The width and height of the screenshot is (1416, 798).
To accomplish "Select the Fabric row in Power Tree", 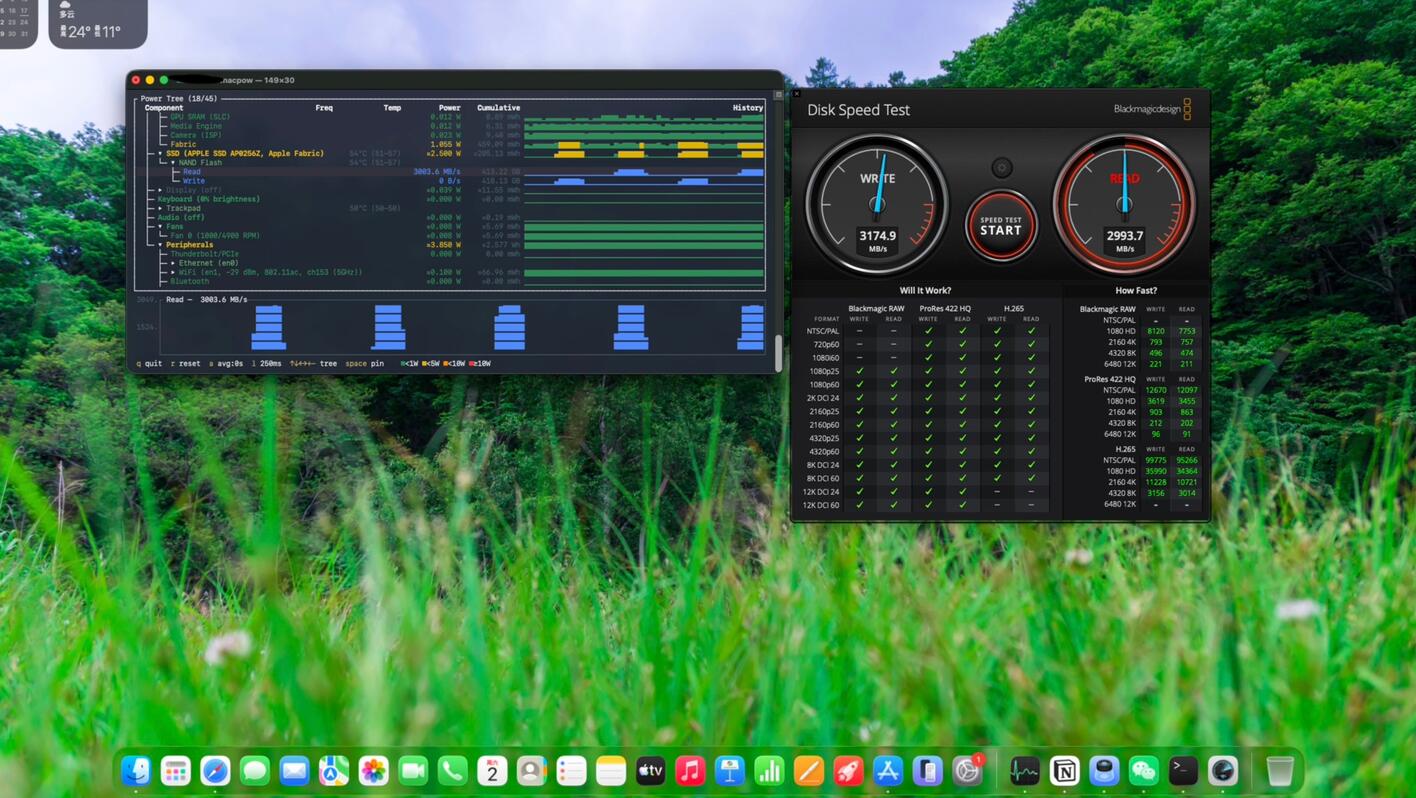I will pyautogui.click(x=450, y=144).
